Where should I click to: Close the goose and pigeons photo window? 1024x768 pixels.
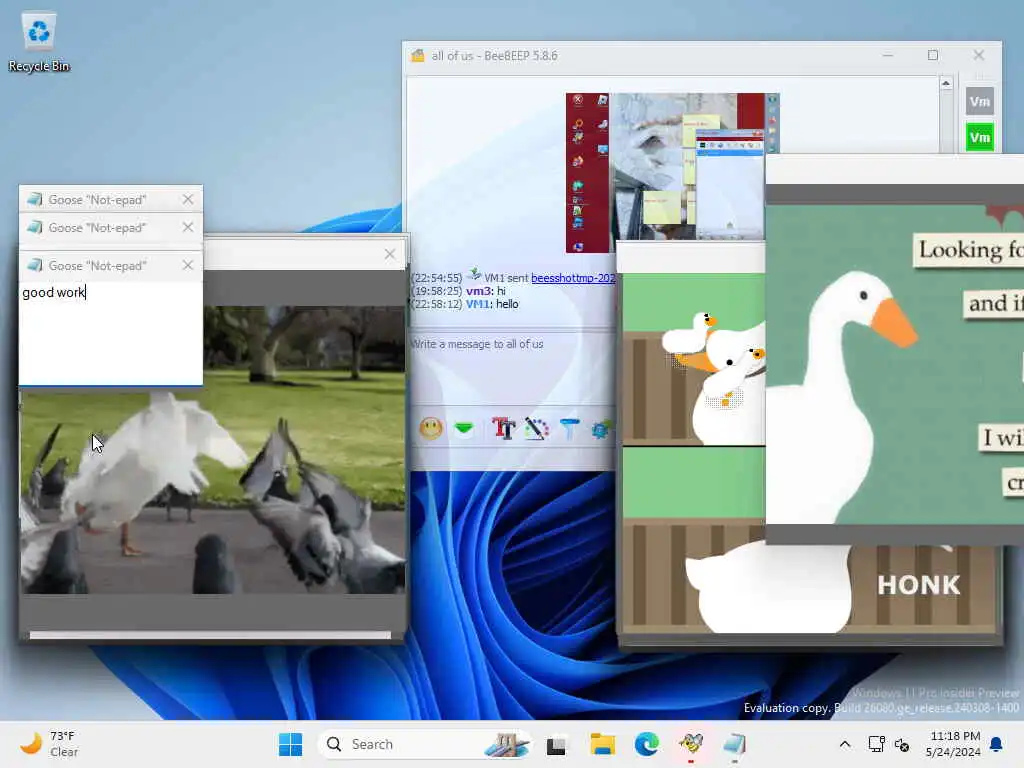(390, 254)
